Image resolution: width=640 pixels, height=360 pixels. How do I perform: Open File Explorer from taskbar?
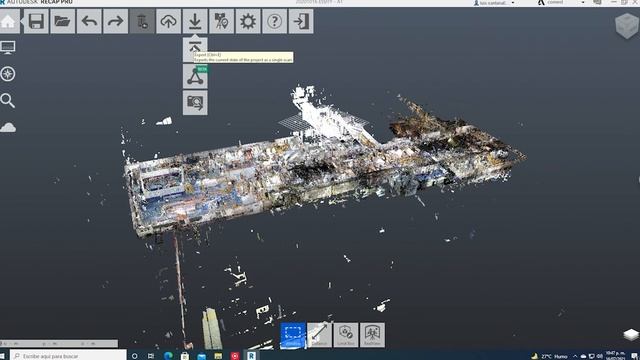pos(218,356)
